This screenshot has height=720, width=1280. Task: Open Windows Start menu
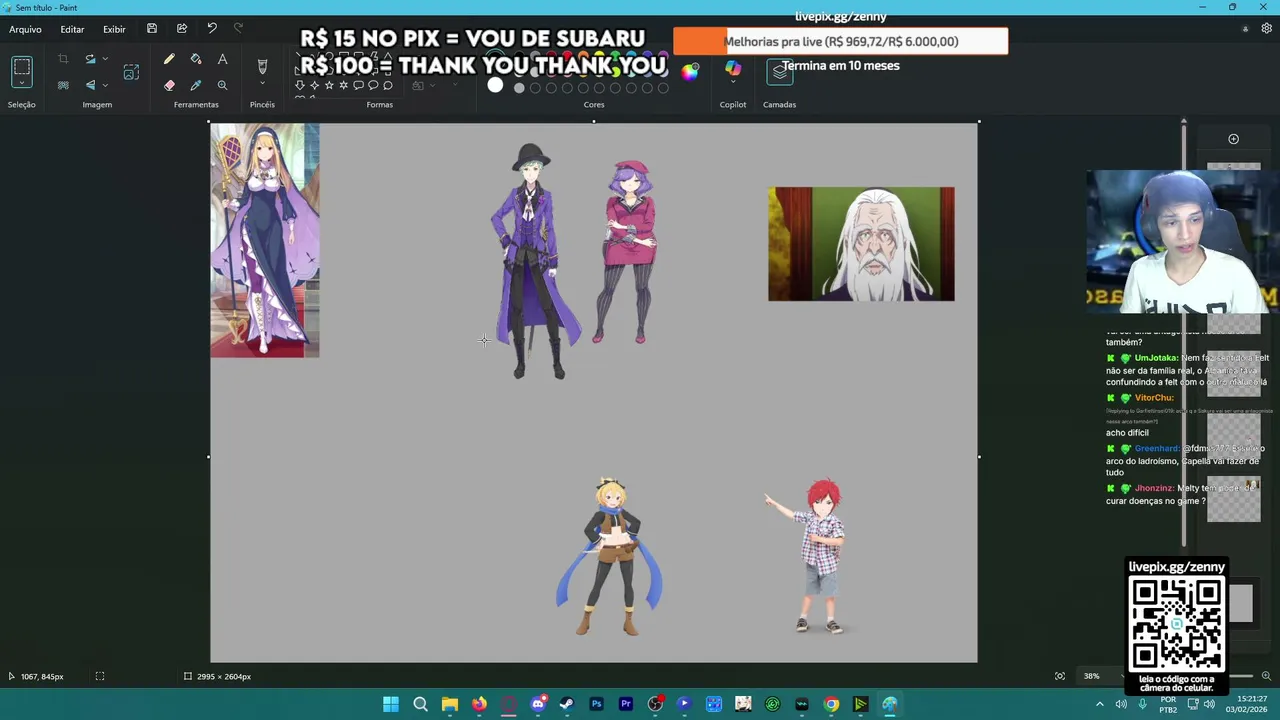[x=391, y=704]
